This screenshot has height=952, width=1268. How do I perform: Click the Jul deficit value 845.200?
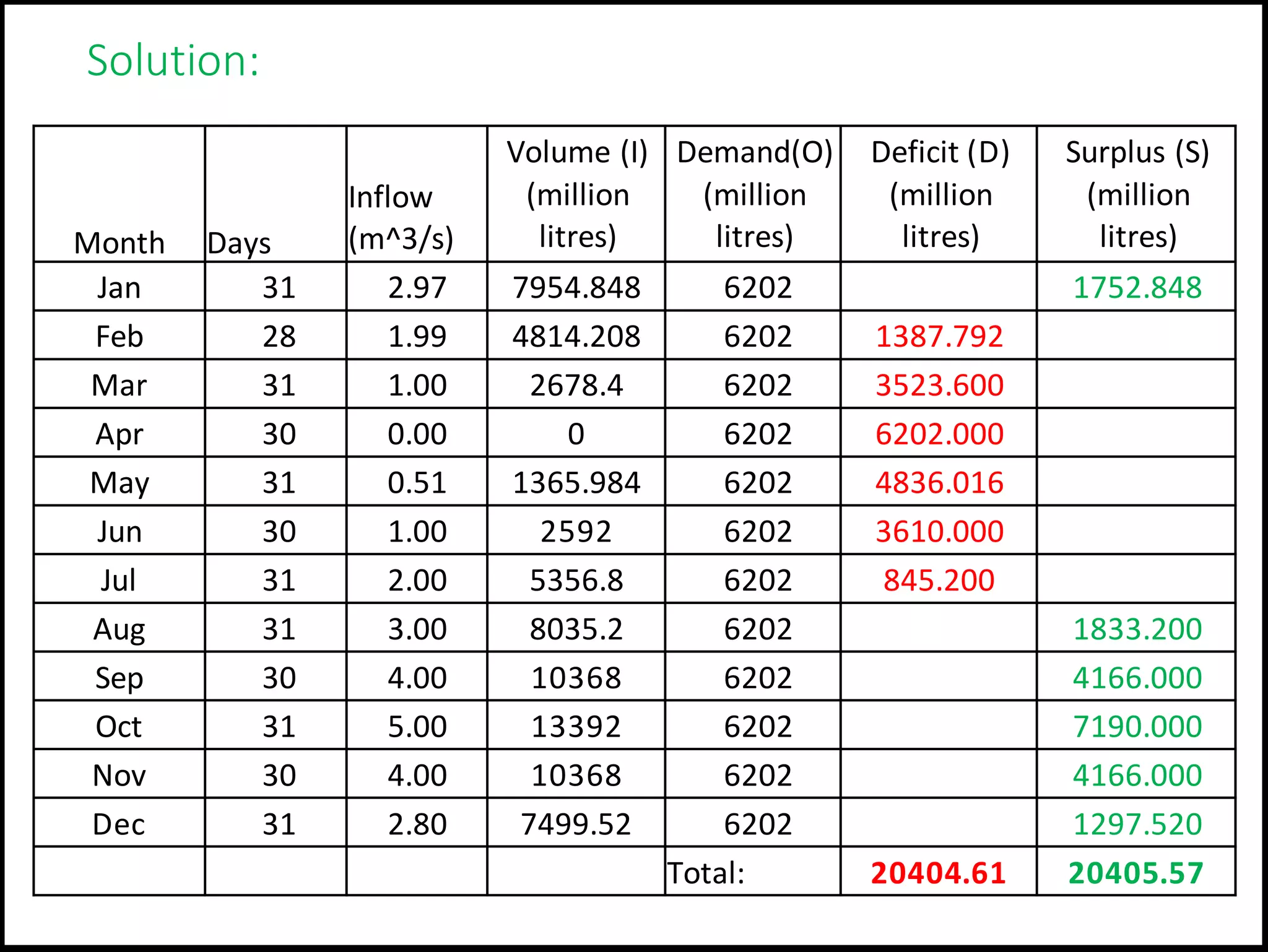pos(939,581)
